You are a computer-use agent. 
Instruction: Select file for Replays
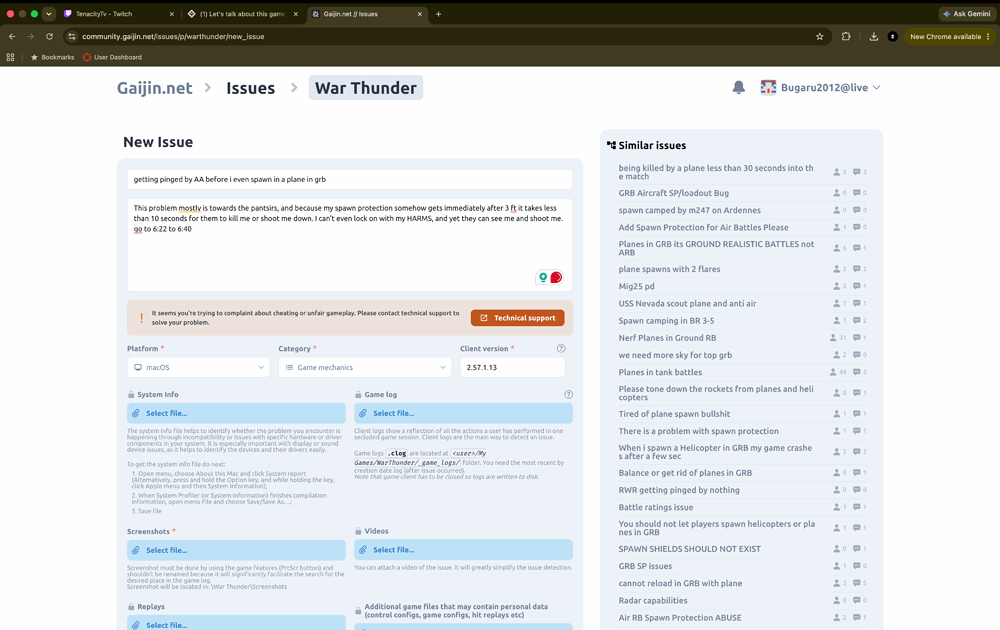point(236,623)
